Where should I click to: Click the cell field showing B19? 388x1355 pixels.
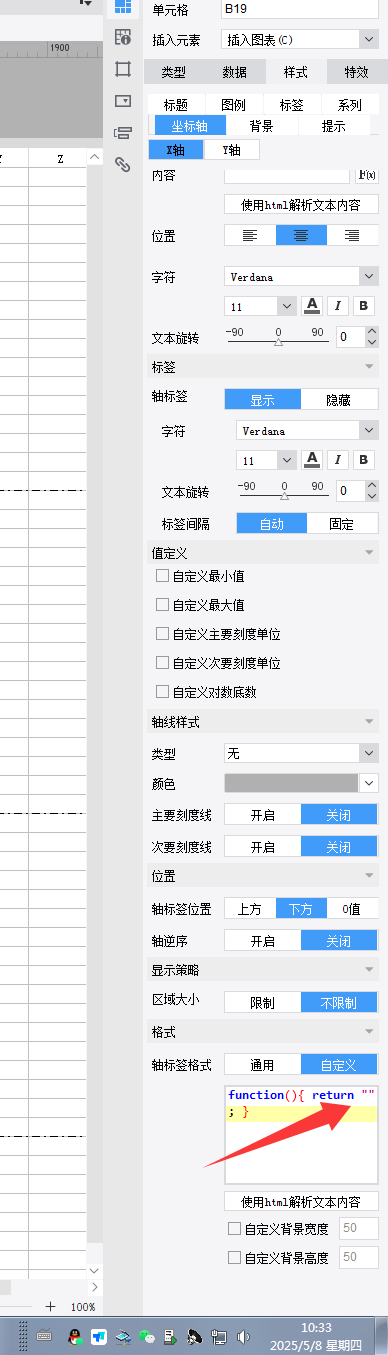click(301, 9)
